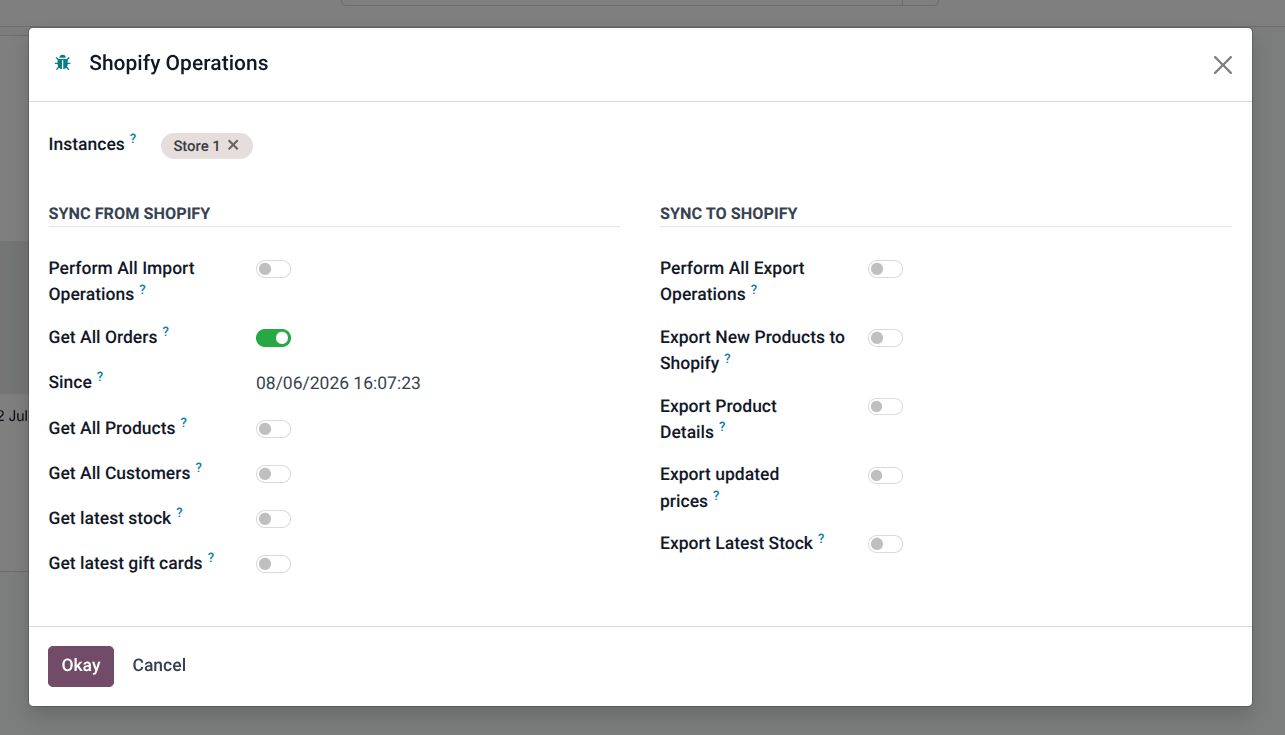Enable Perform All Import Operations toggle

coord(273,269)
